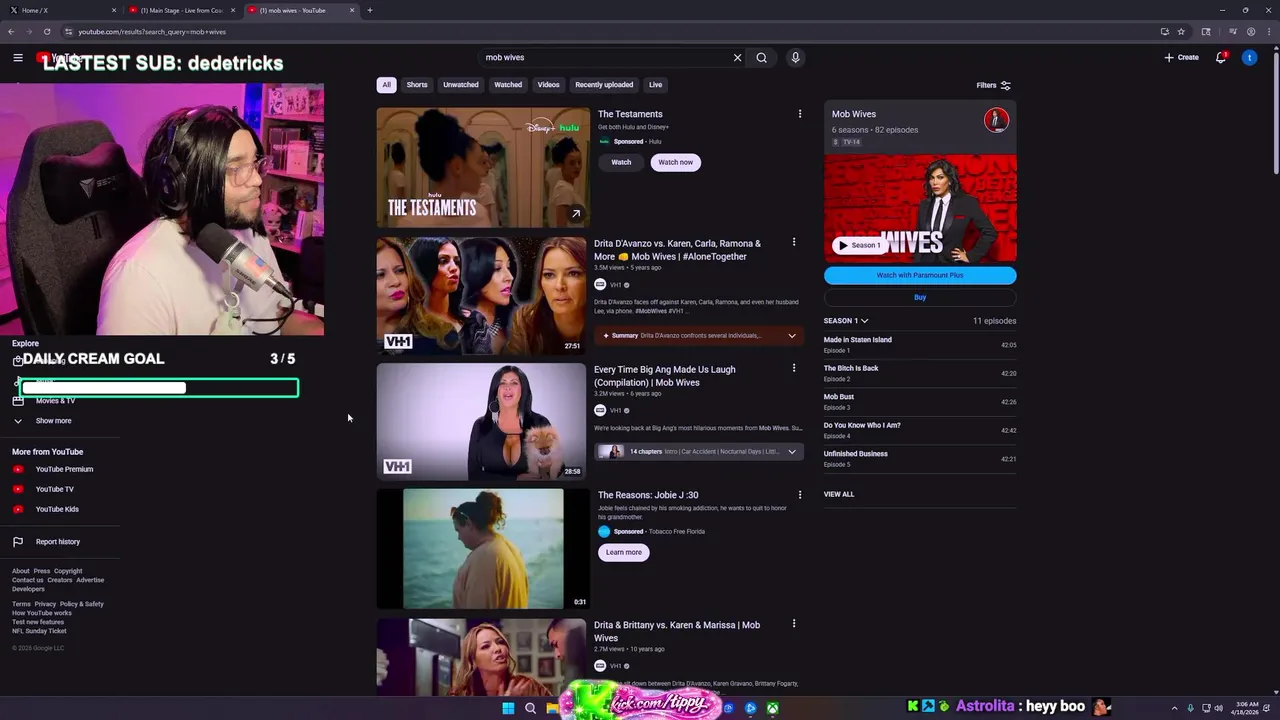The width and height of the screenshot is (1280, 720).
Task: Click the magnifier search button
Action: [x=761, y=58]
